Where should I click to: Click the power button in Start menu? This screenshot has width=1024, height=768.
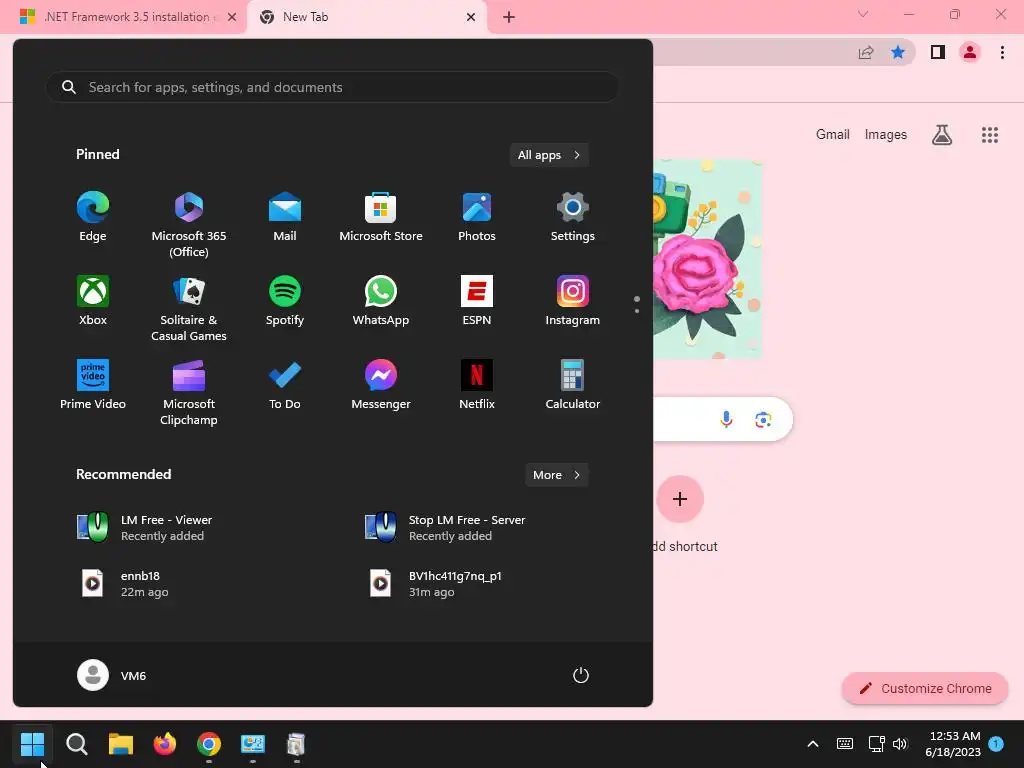point(581,675)
